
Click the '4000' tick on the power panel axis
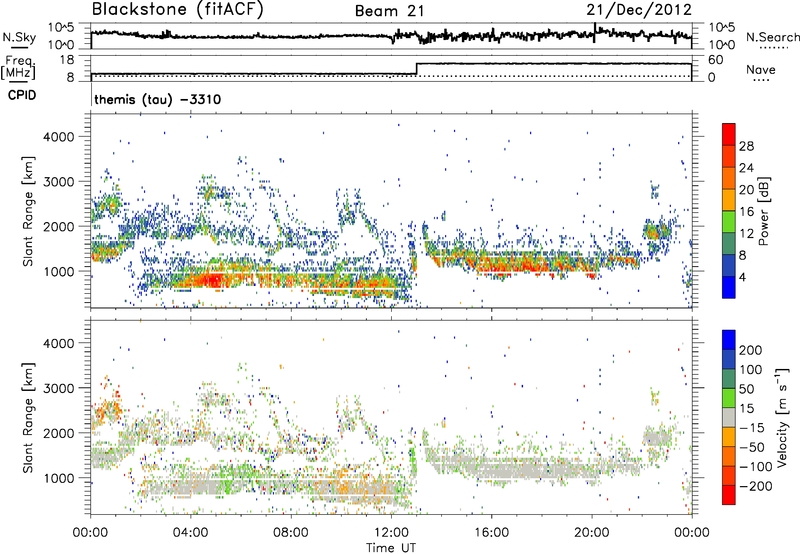[59, 137]
